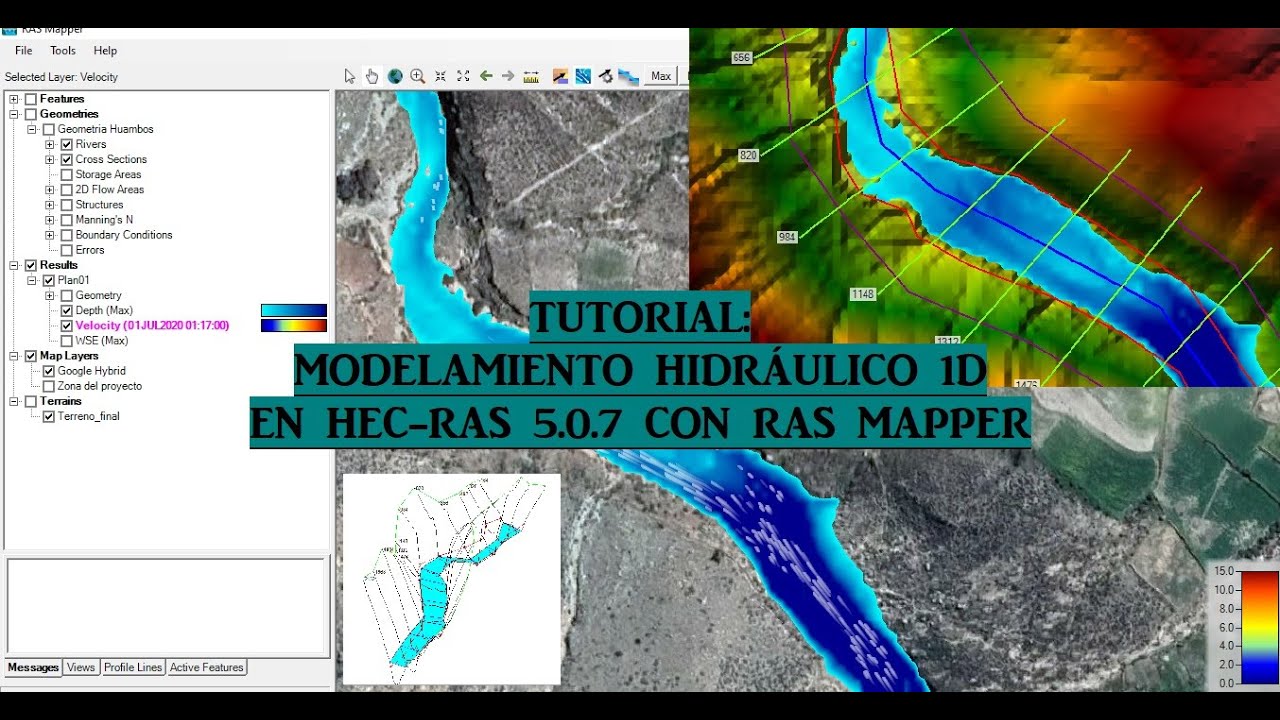Viewport: 1280px width, 720px height.
Task: Enable Zona del proyecto checkbox
Action: (x=49, y=386)
